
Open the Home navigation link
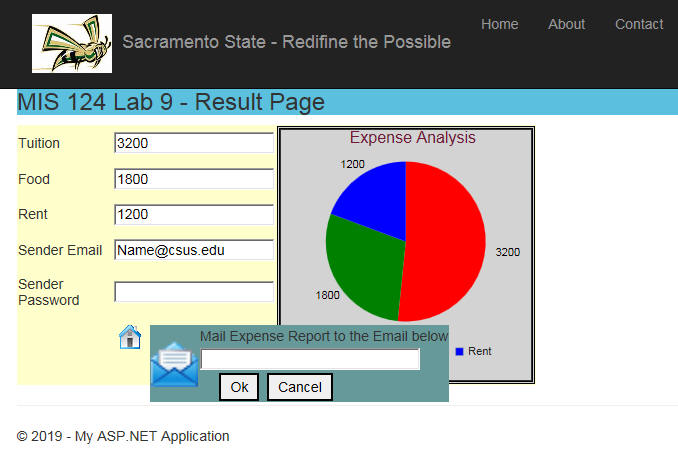499,24
